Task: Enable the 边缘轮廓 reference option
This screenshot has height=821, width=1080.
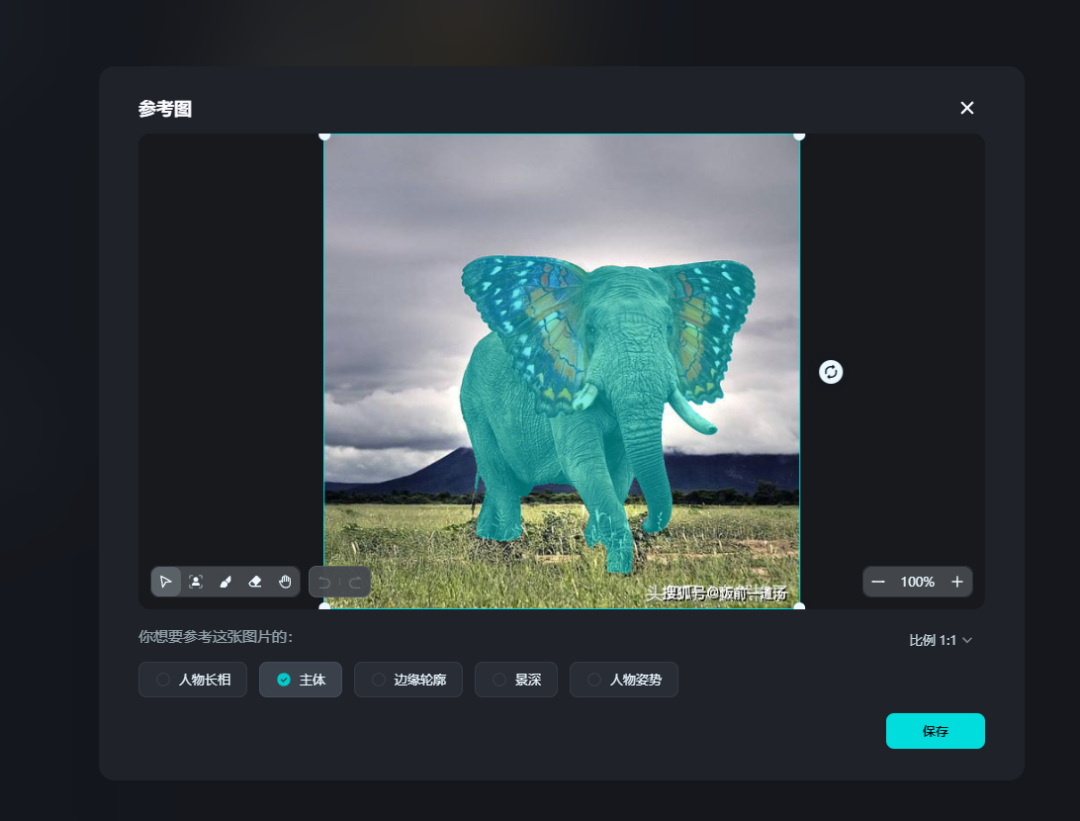Action: click(408, 679)
